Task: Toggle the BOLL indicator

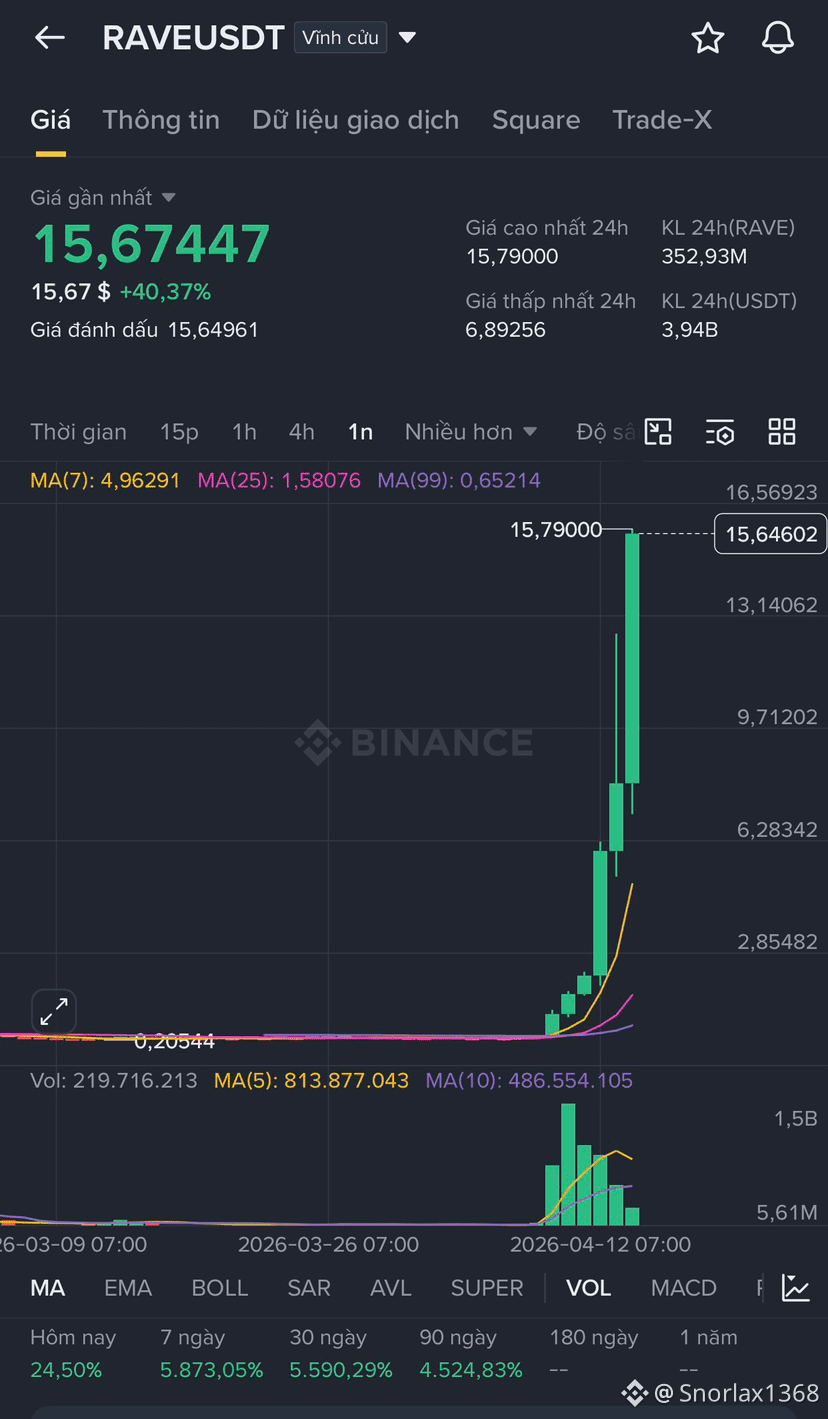Action: (x=220, y=1288)
